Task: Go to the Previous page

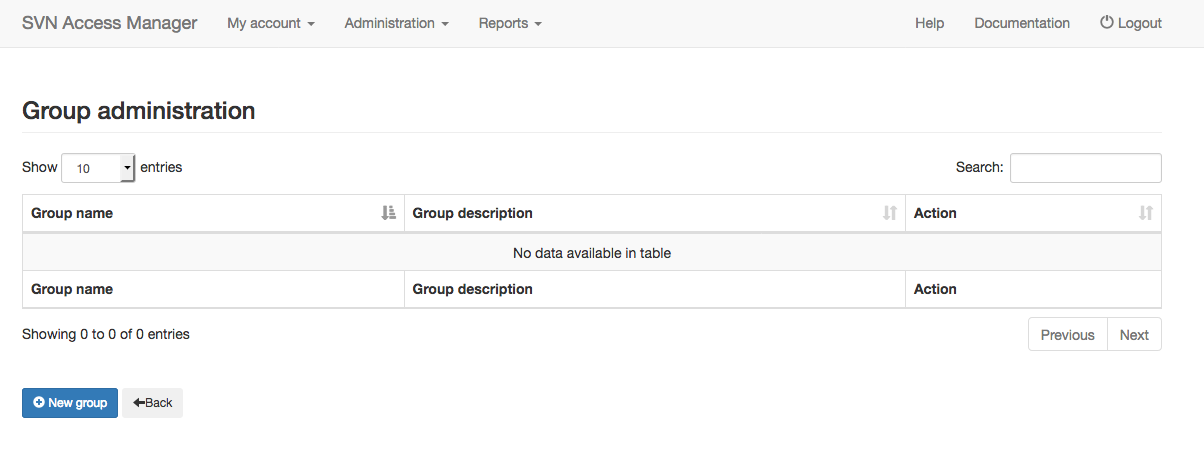Action: pos(1067,335)
